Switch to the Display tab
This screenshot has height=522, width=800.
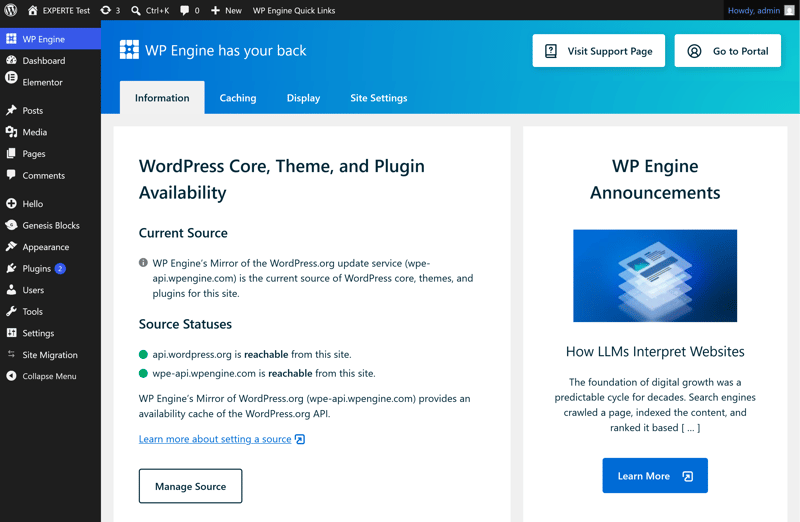coord(304,97)
